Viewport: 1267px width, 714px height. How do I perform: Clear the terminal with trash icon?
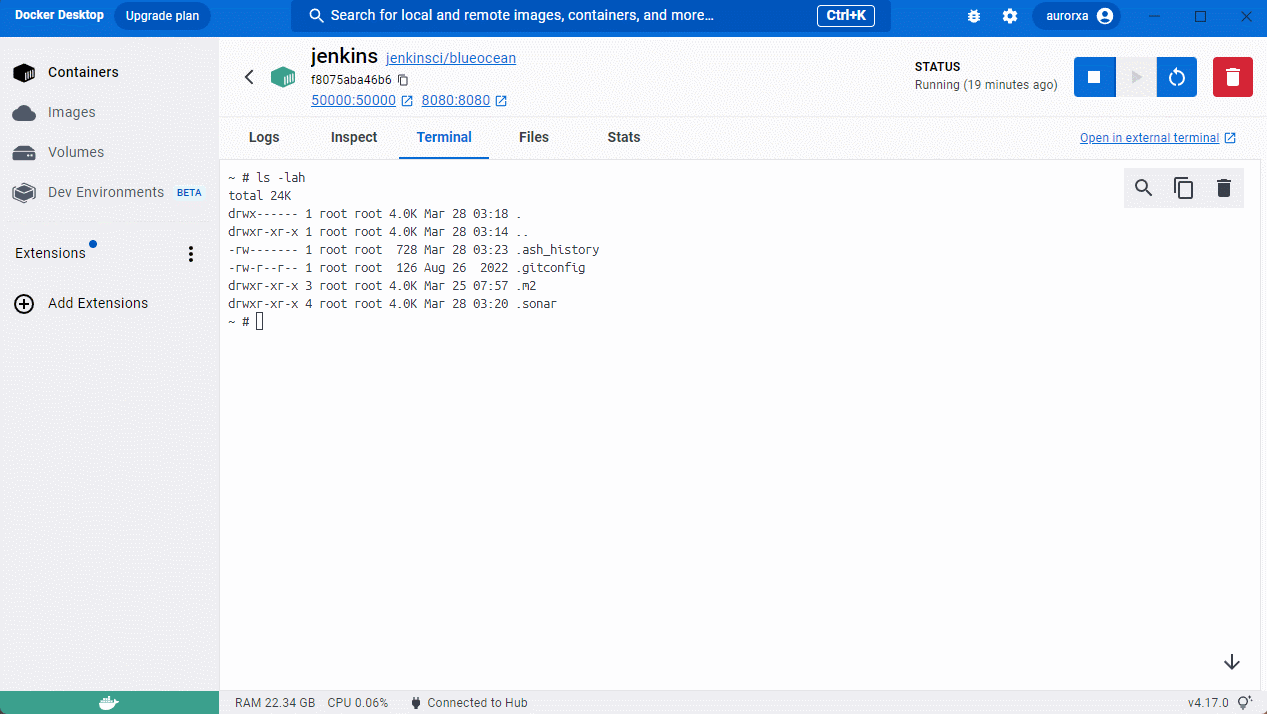(1224, 188)
